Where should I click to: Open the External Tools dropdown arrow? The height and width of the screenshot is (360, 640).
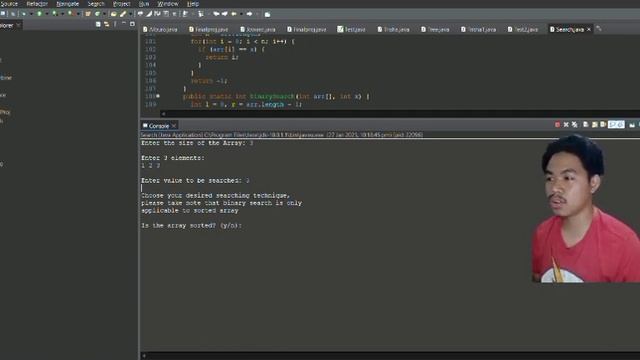coord(78,14)
